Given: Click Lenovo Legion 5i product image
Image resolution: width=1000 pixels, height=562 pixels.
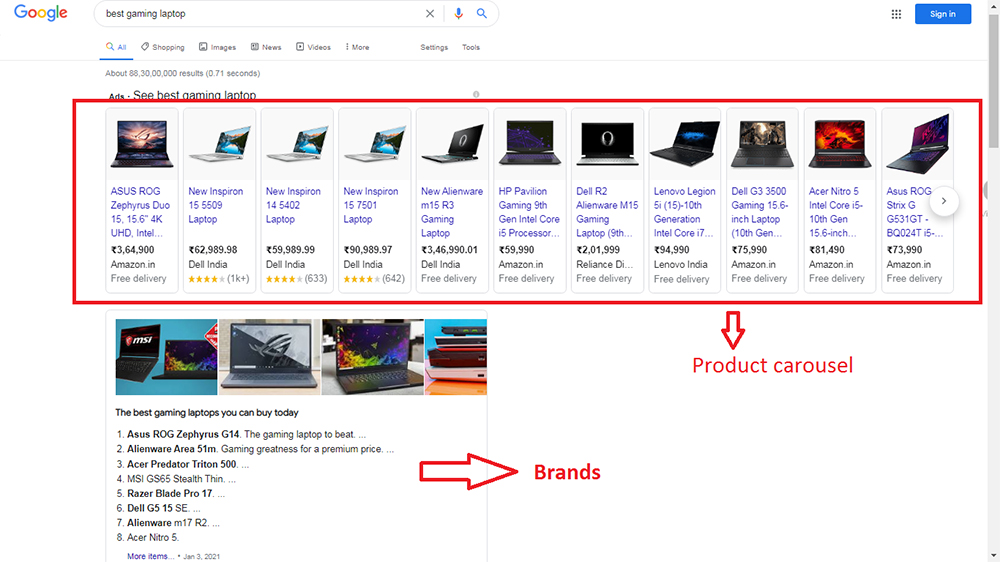Looking at the screenshot, I should tap(684, 144).
